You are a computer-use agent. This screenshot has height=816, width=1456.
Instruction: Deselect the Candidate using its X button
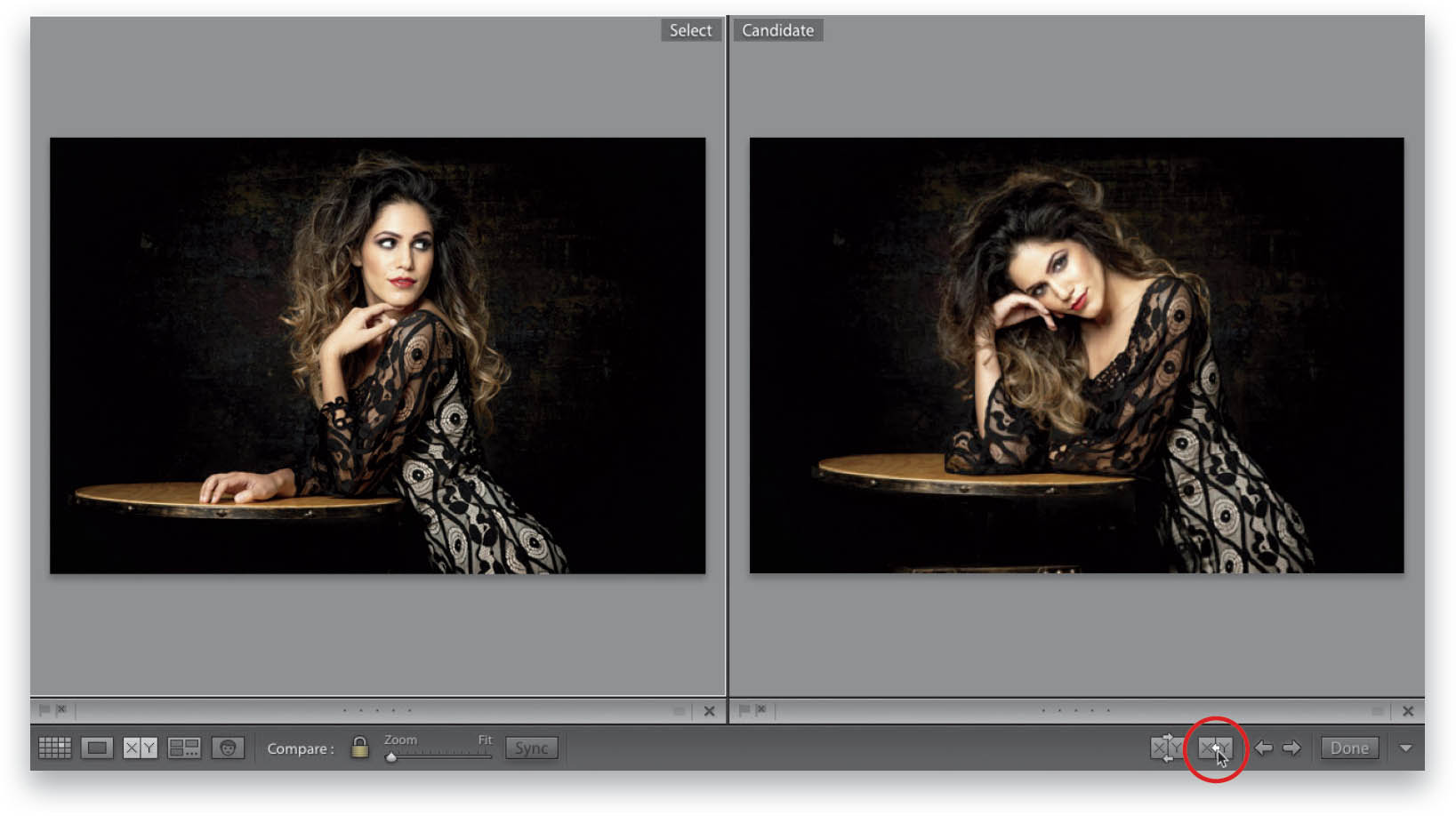tap(1408, 710)
